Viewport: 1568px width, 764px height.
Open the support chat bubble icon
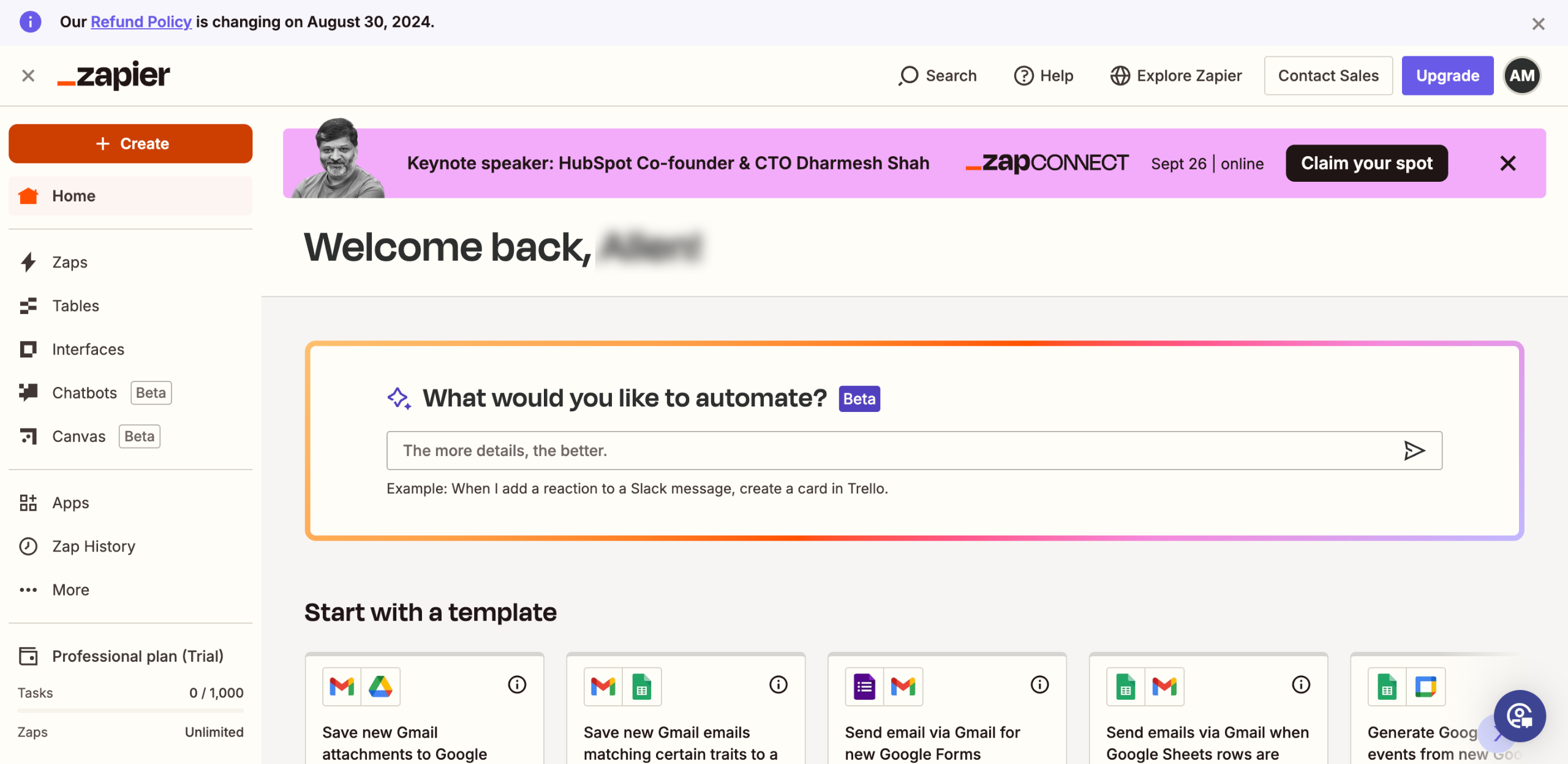point(1519,715)
